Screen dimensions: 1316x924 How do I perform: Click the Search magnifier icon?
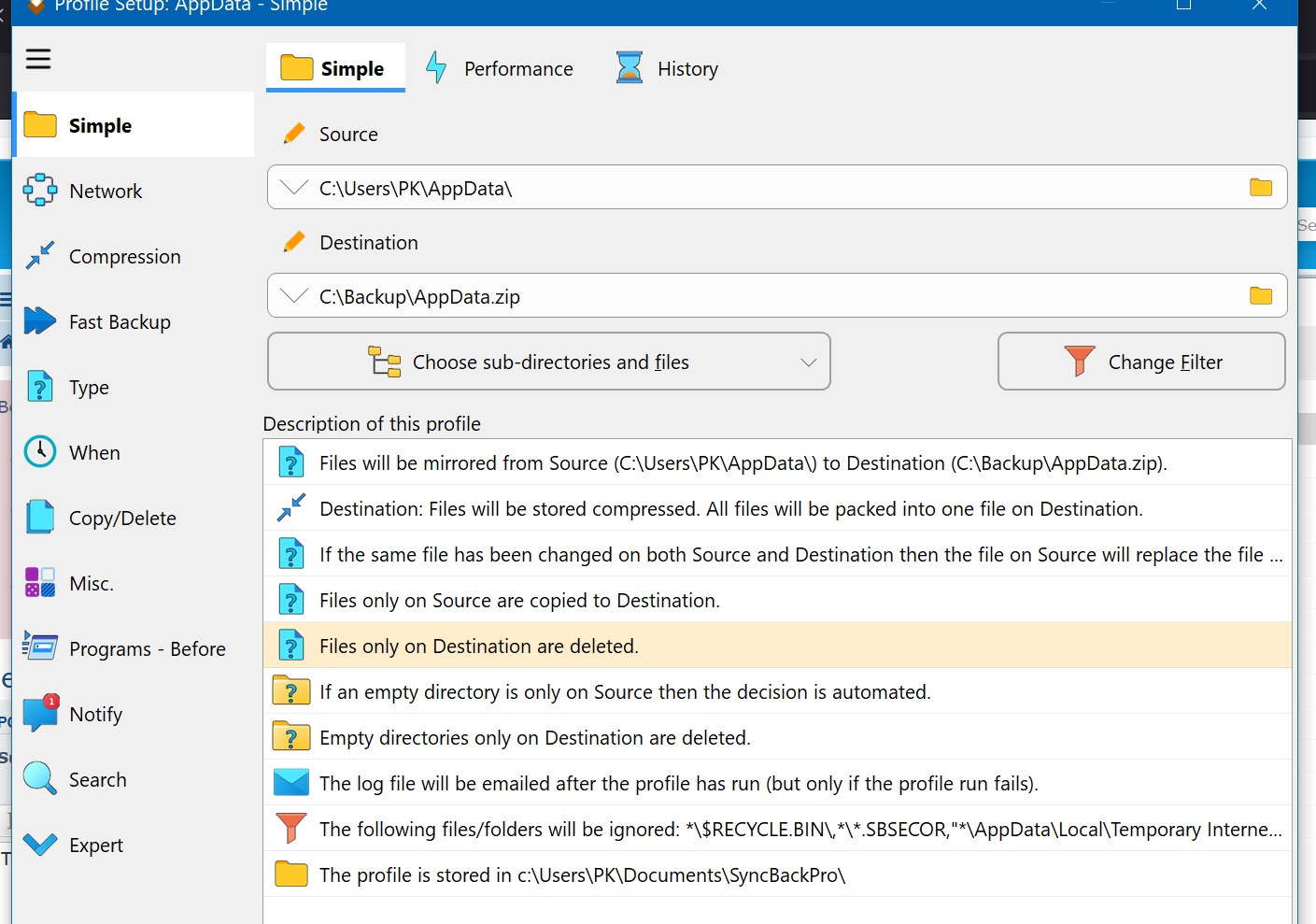pos(40,778)
